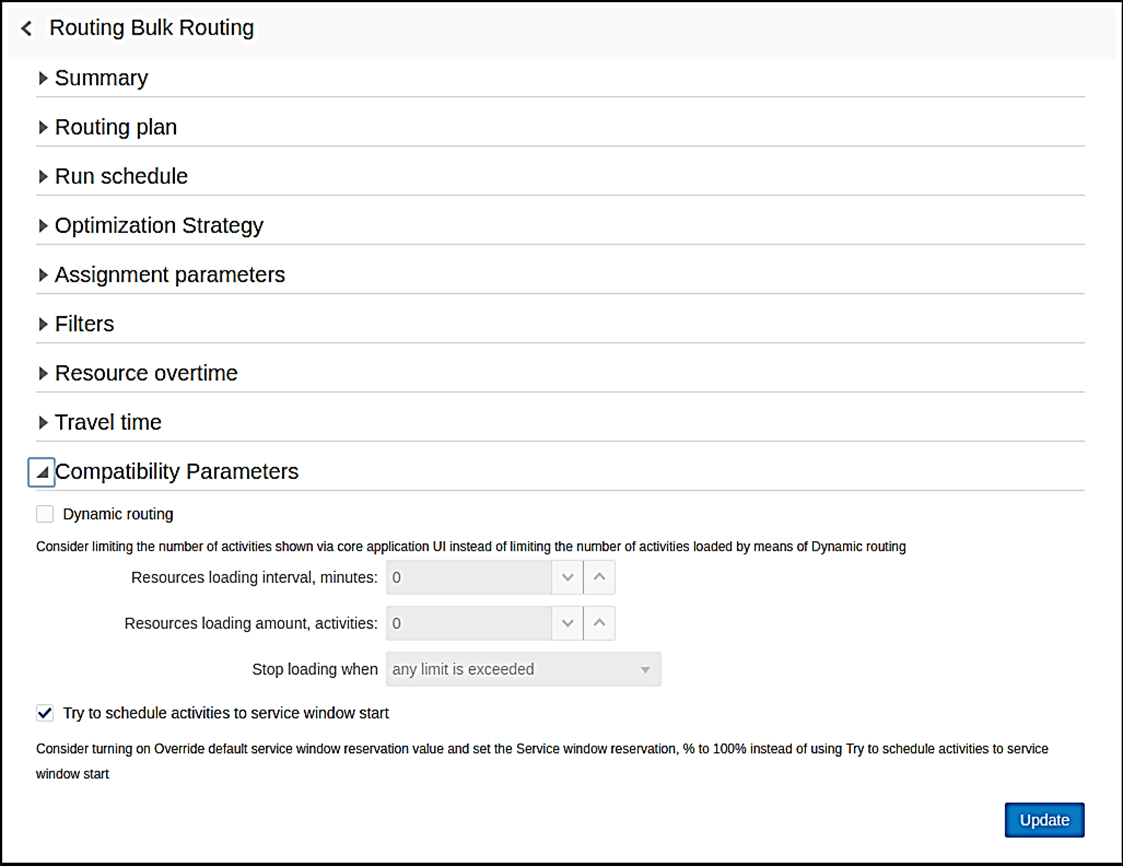Click the Resources loading interval minutes field
The image size is (1123, 866).
(x=468, y=577)
